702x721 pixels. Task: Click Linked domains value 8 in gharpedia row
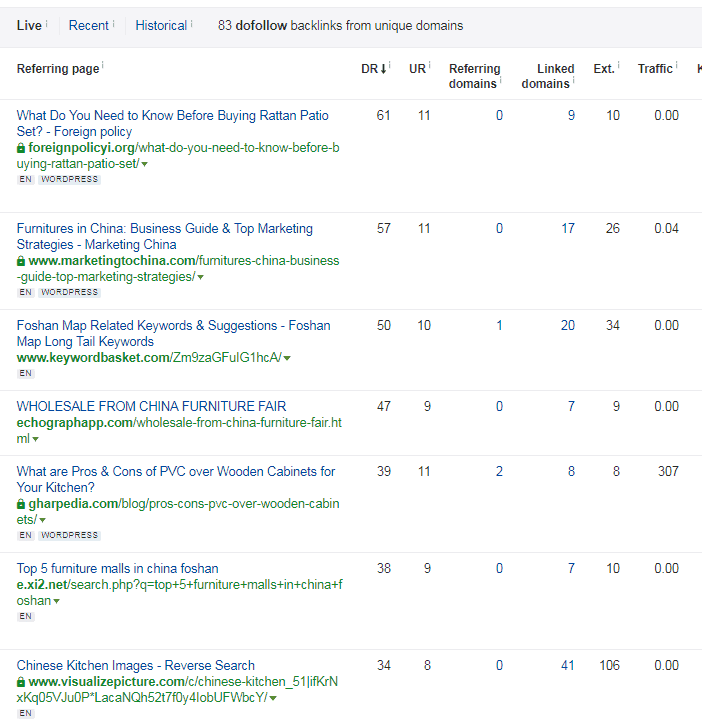click(571, 472)
